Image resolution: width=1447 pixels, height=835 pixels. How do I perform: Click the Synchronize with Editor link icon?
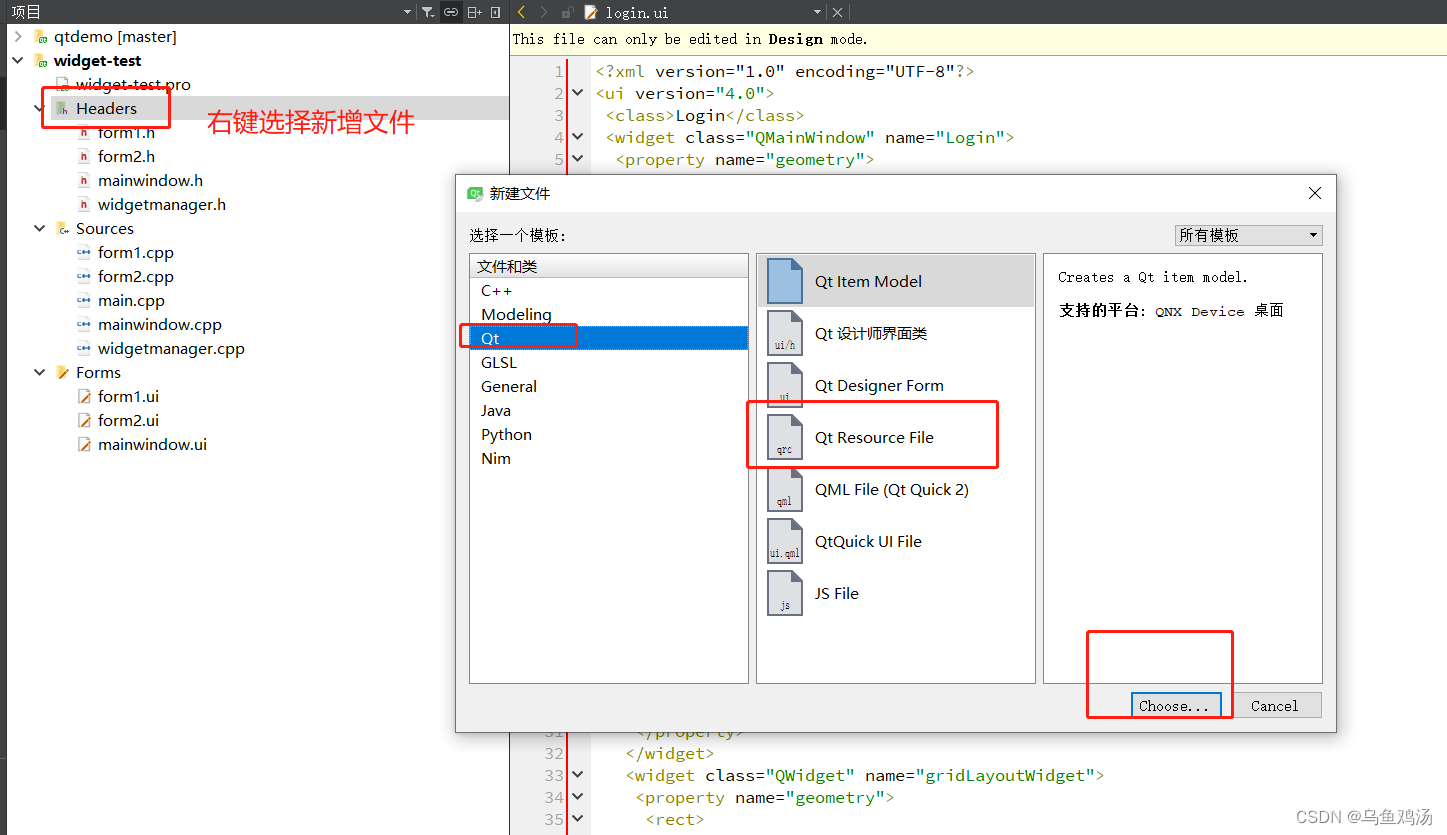(x=450, y=12)
